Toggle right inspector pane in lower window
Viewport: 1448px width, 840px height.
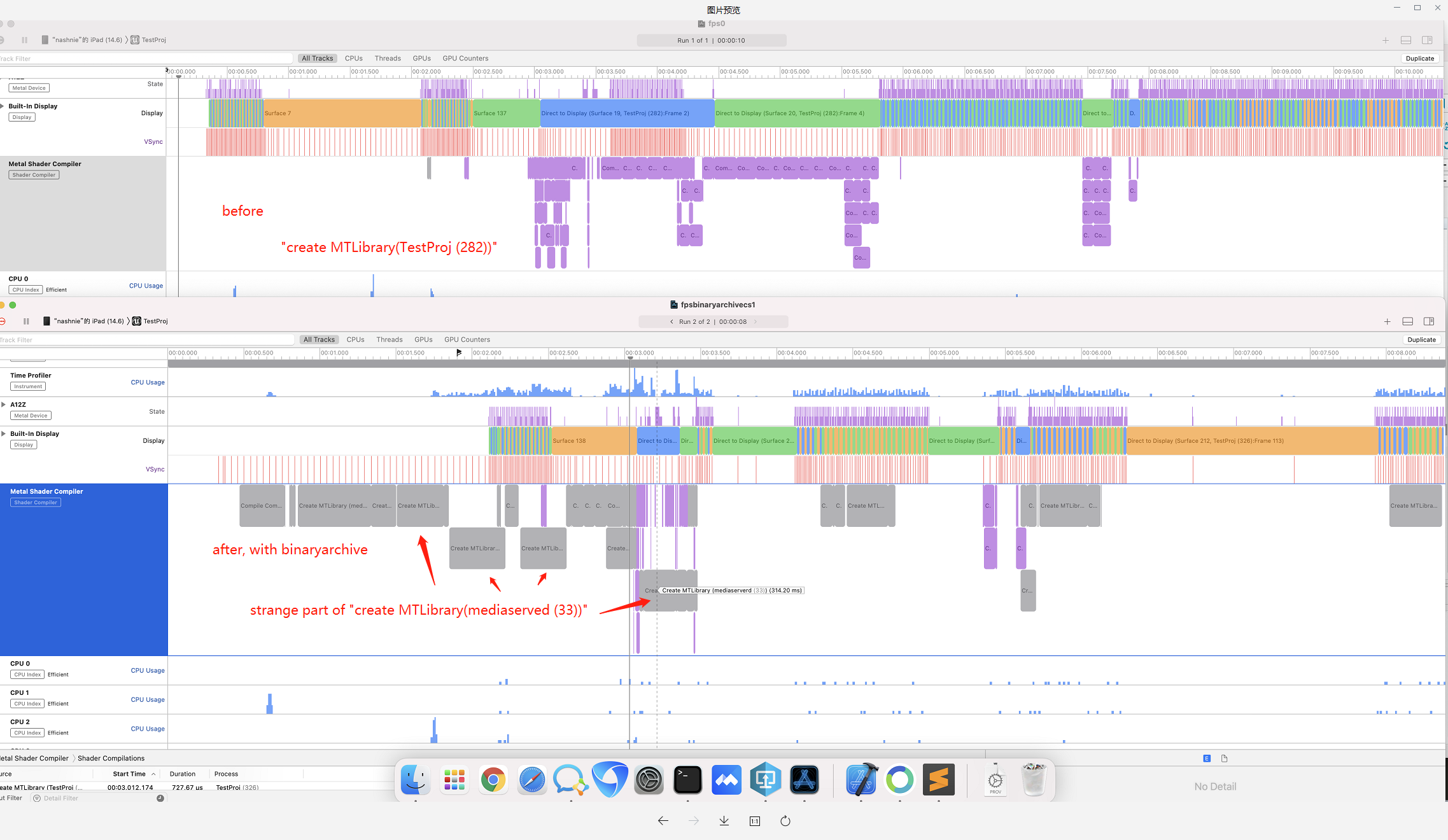click(x=1429, y=321)
